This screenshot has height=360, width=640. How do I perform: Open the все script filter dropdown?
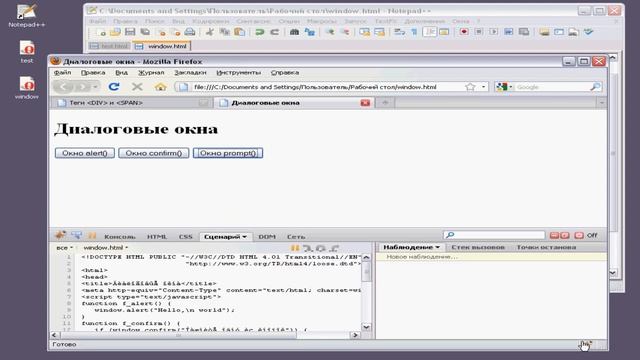pyautogui.click(x=64, y=248)
